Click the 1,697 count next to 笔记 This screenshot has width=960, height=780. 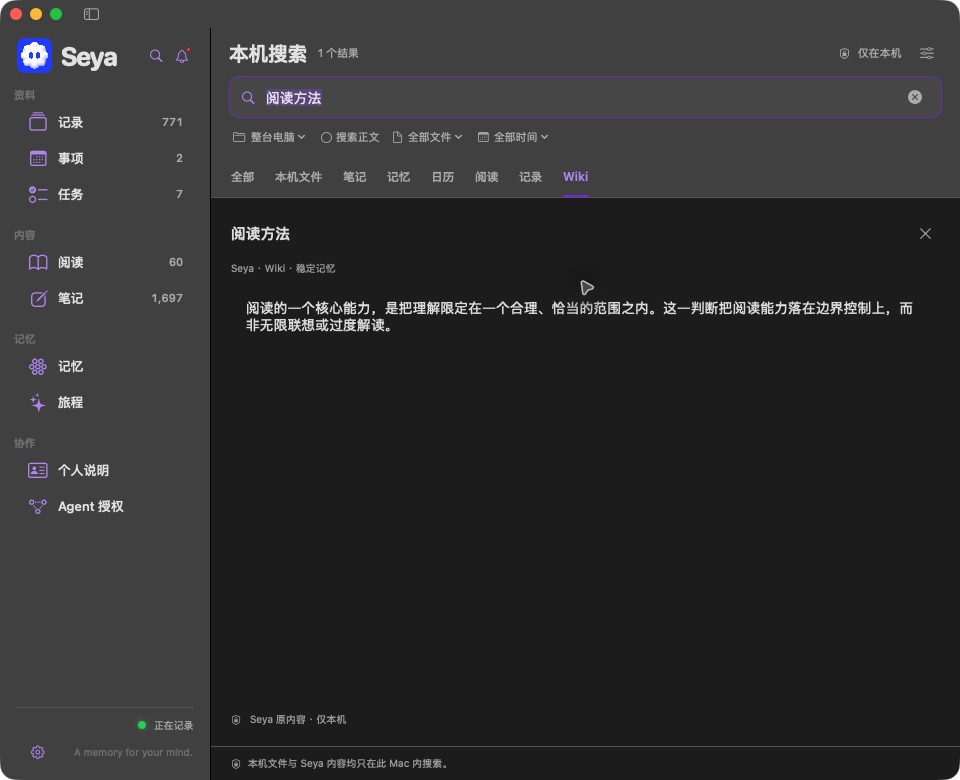click(167, 299)
